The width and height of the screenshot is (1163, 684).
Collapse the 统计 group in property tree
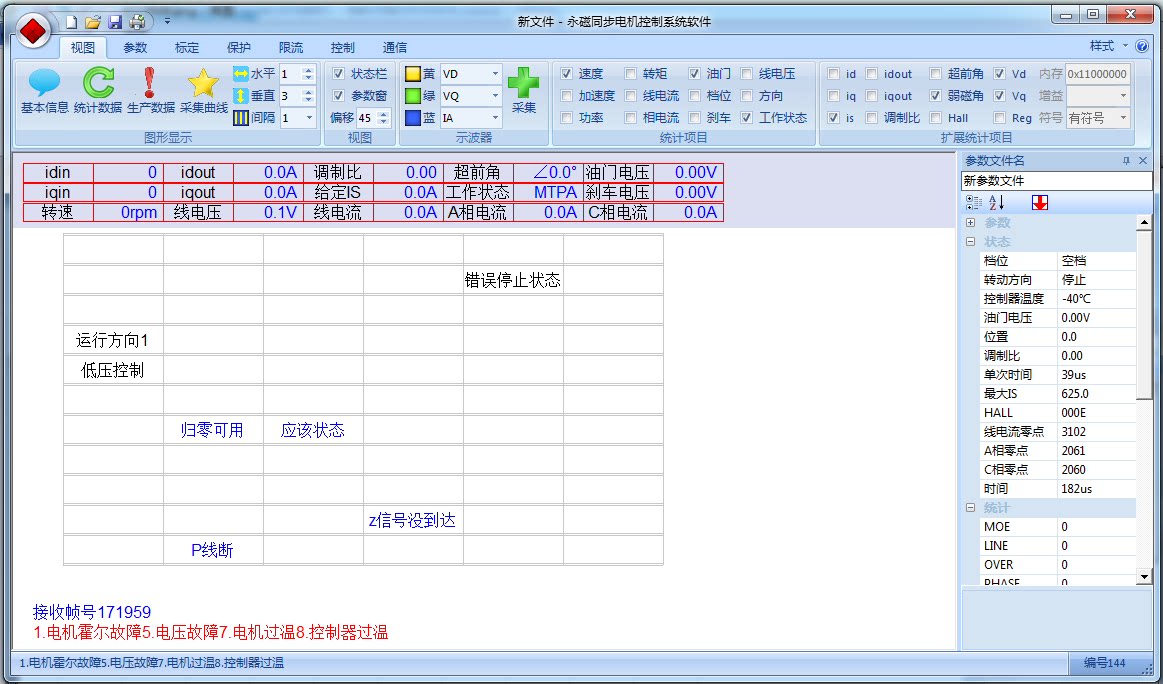pyautogui.click(x=970, y=507)
